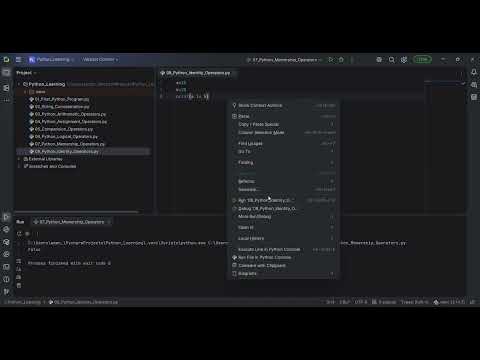Choose Paste from the context menu
This screenshot has height=360, width=480.
pos(284,116)
